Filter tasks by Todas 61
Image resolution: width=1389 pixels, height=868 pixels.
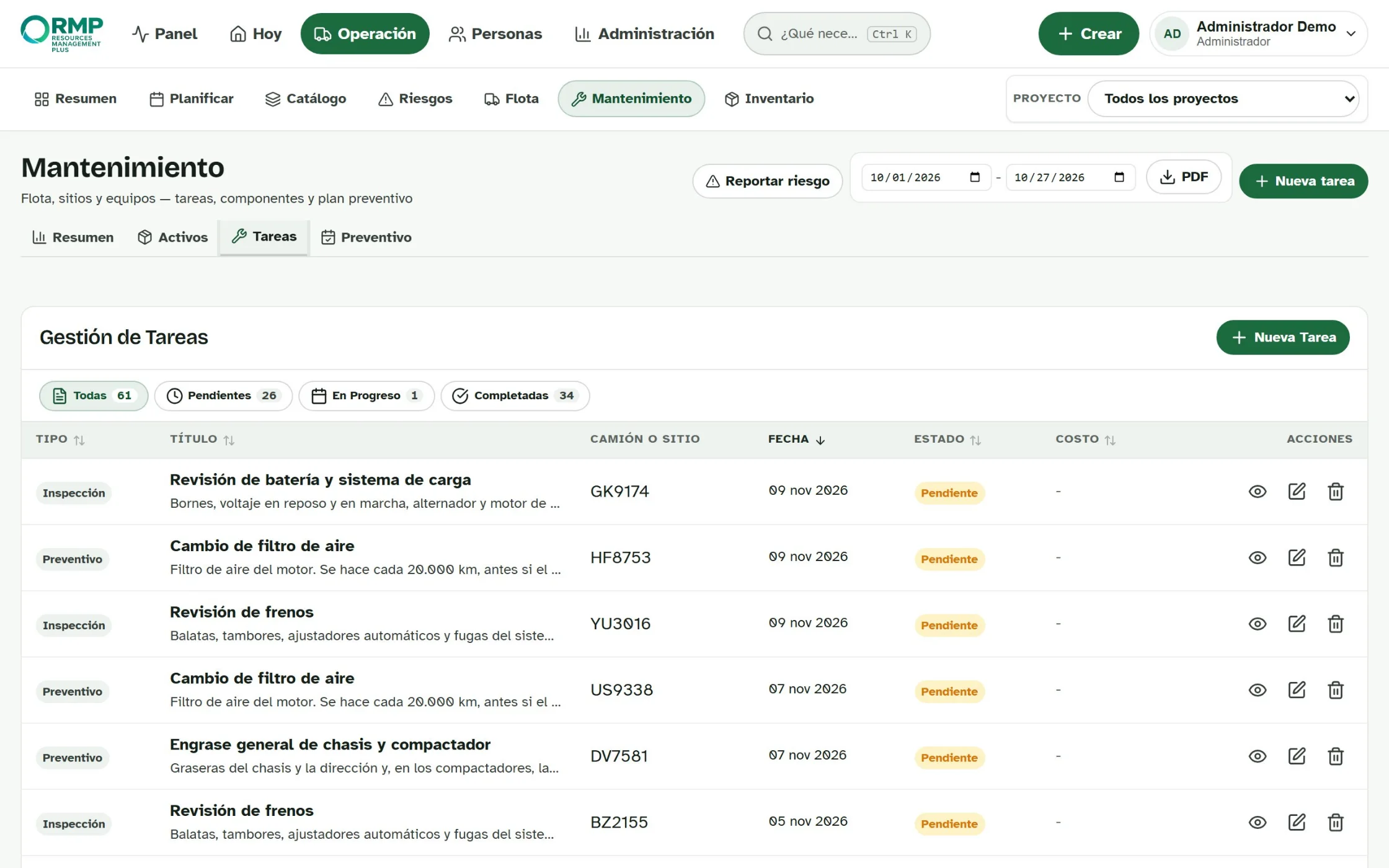click(x=94, y=396)
